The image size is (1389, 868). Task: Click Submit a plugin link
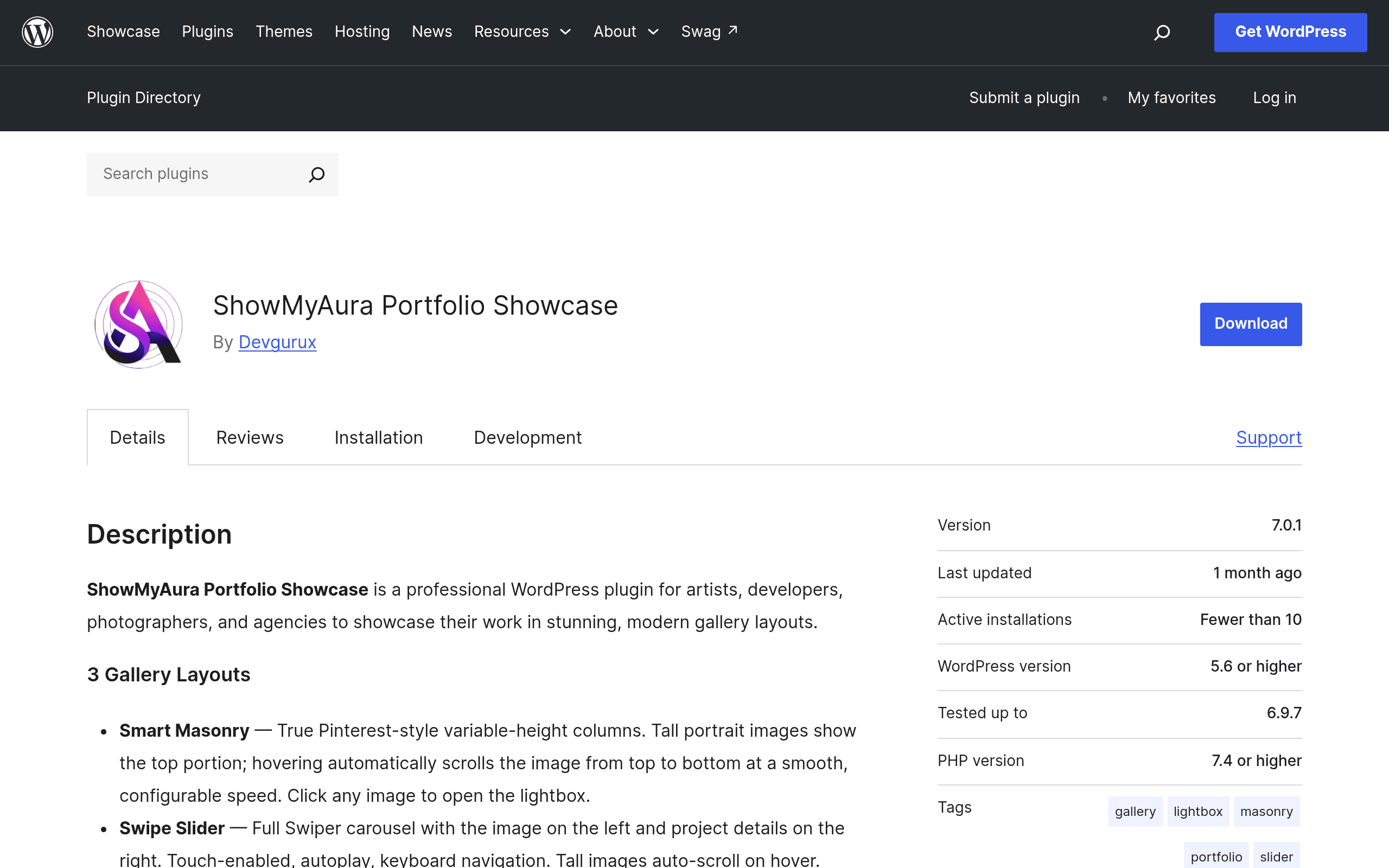click(1024, 98)
